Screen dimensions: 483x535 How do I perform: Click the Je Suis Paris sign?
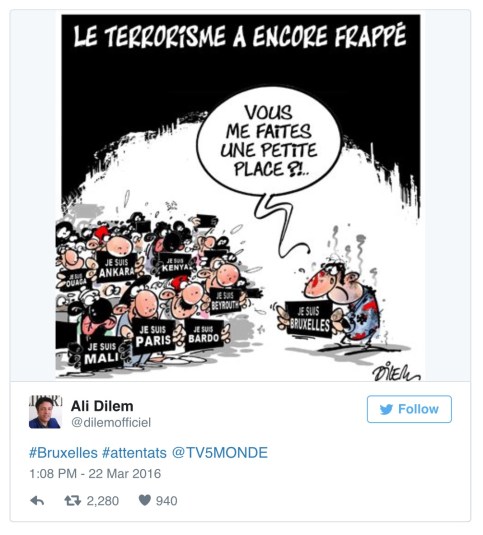(x=153, y=336)
